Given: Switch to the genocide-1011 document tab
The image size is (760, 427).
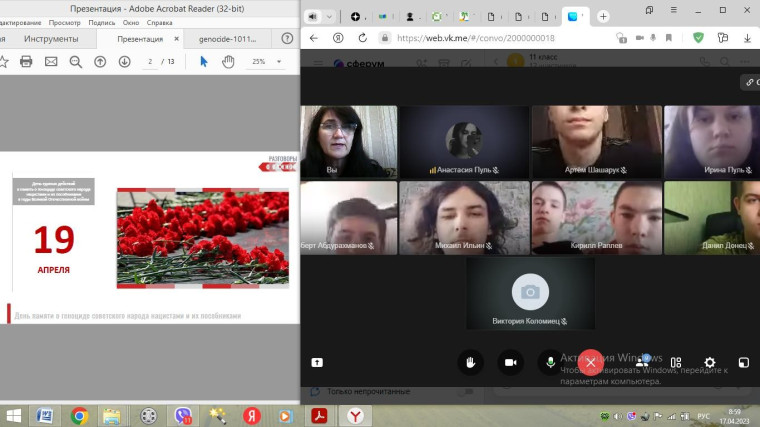Looking at the screenshot, I should [227, 39].
